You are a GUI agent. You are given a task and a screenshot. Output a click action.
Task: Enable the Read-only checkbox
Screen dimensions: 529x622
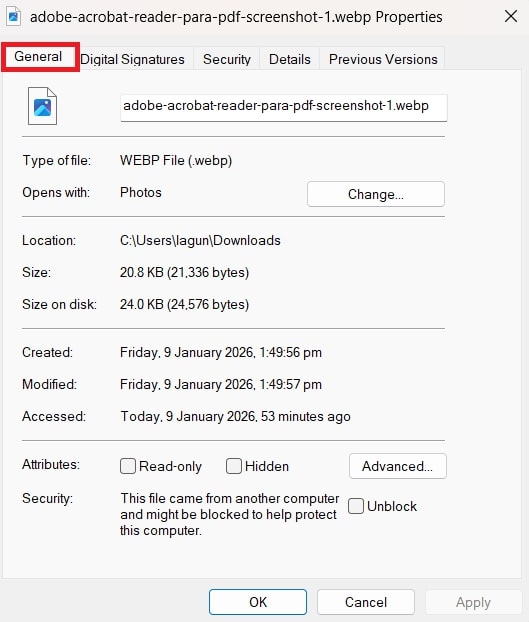click(128, 466)
